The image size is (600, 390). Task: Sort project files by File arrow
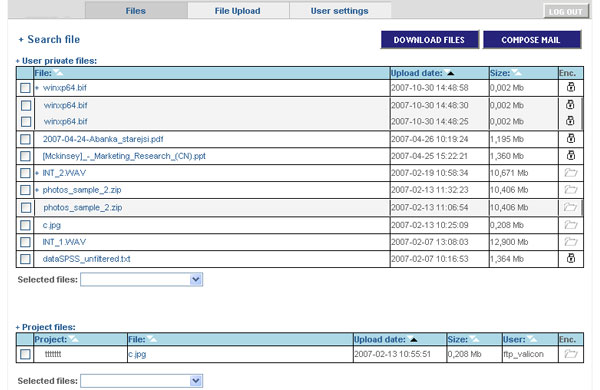pyautogui.click(x=152, y=339)
